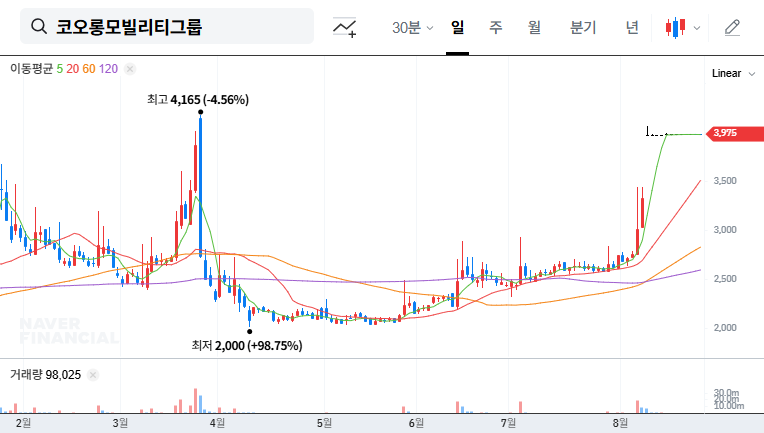Viewport: 764px width, 433px height.
Task: Click the lowest price marker dot
Action: coord(249,332)
